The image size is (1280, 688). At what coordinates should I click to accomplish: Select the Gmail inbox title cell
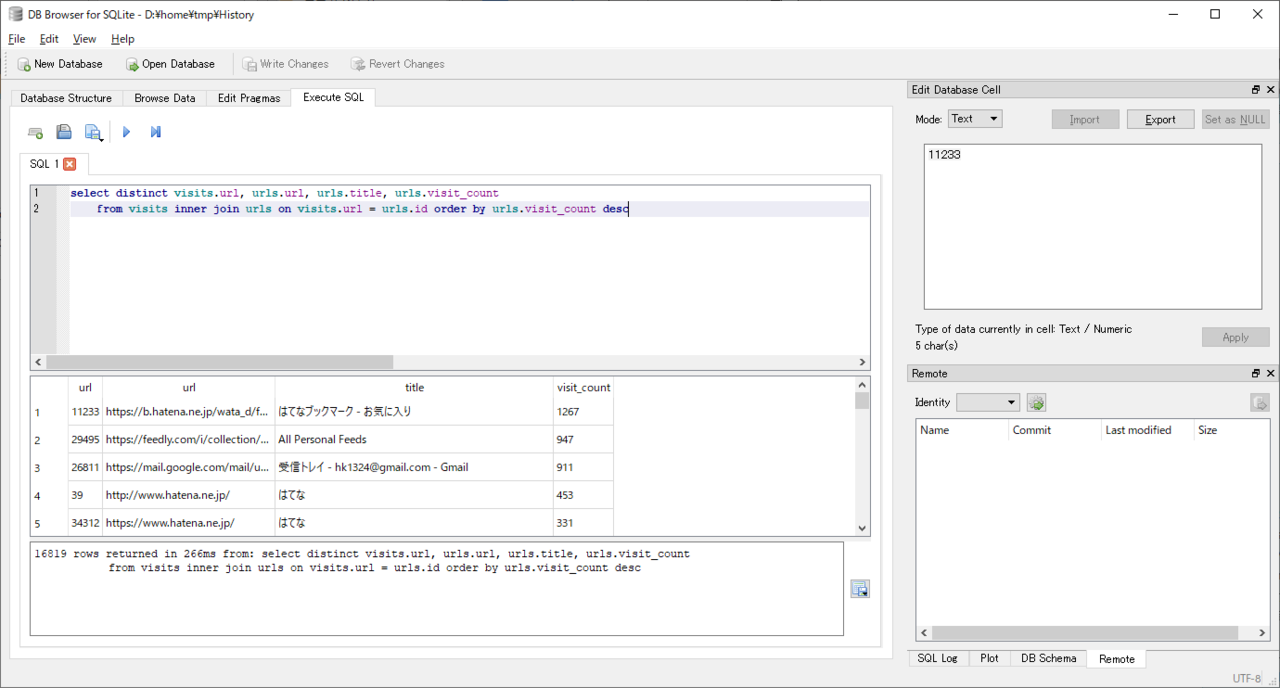pyautogui.click(x=414, y=468)
